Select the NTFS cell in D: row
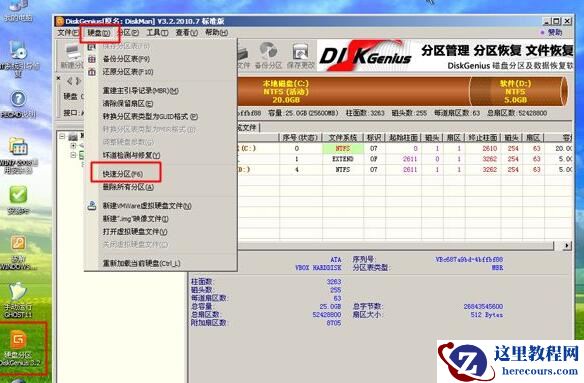This screenshot has width=584, height=383. click(x=343, y=170)
